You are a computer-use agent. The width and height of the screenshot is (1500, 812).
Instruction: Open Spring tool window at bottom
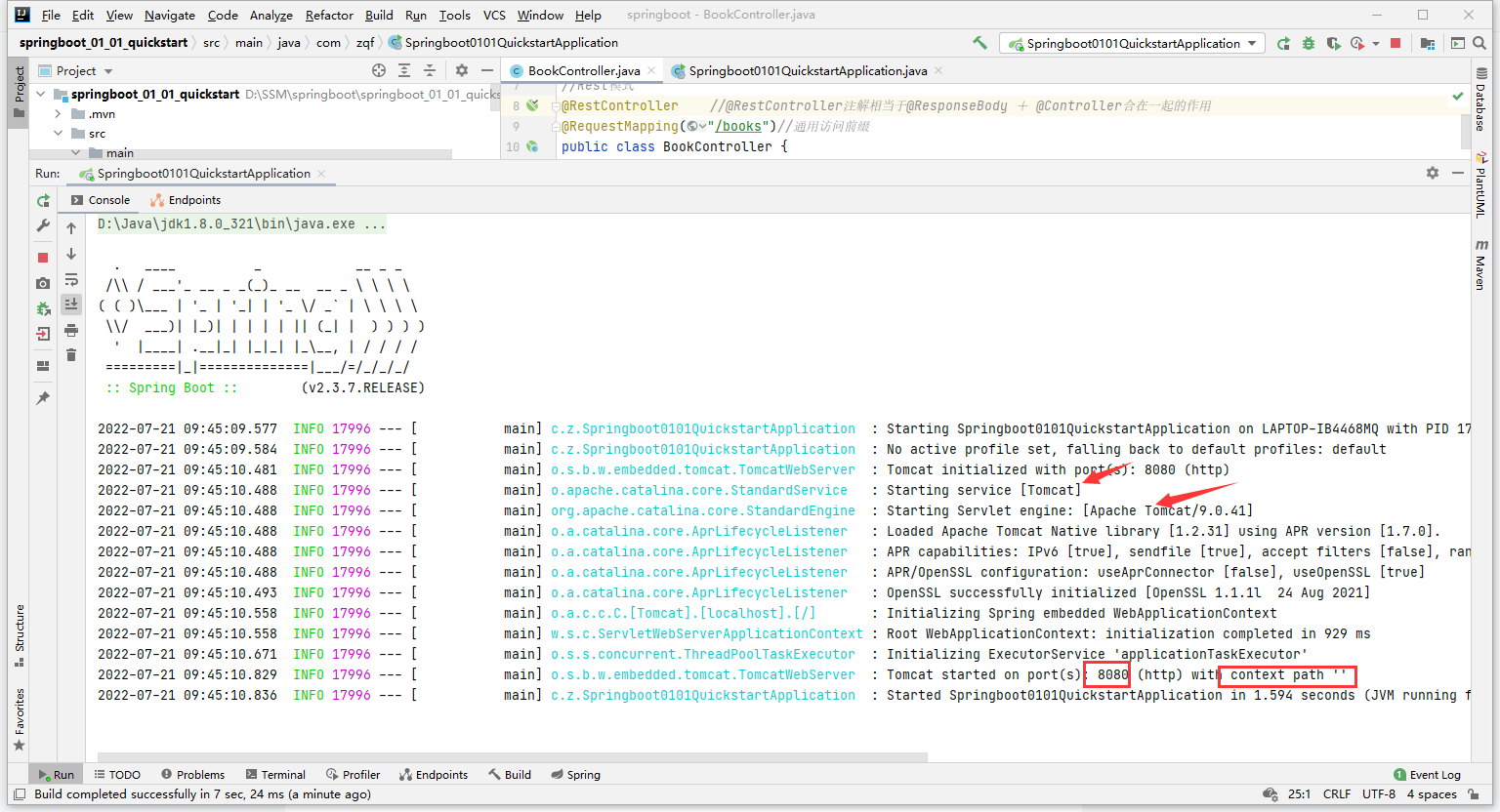click(x=575, y=775)
